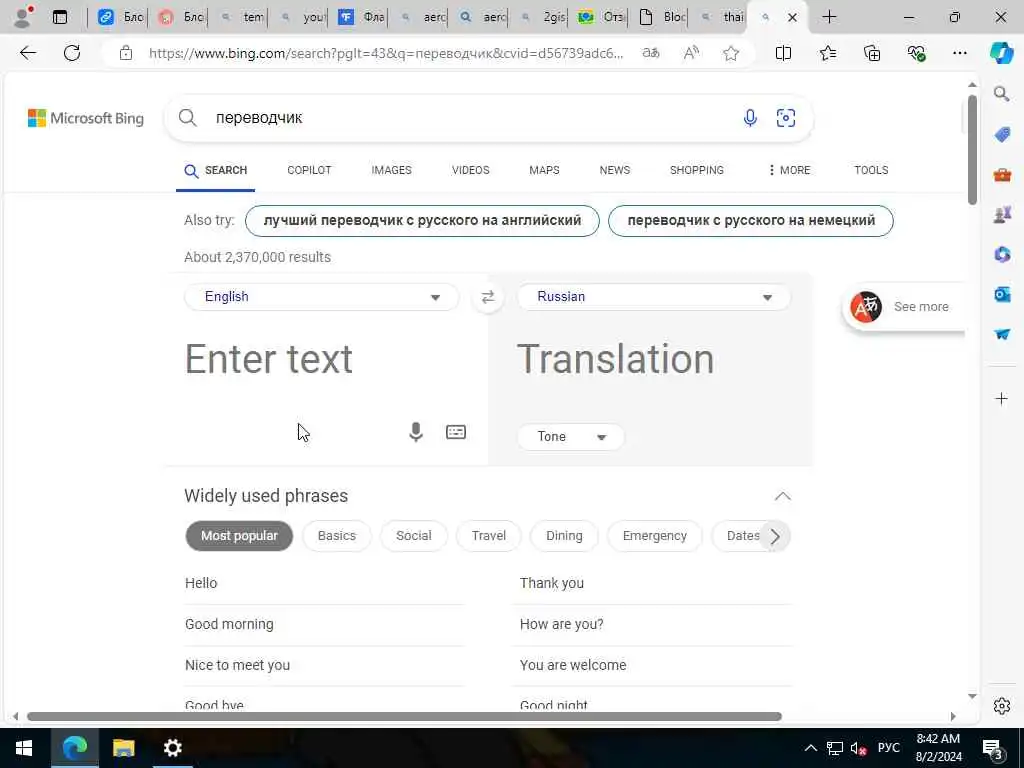
Task: Open Bing visual search camera icon
Action: [x=786, y=118]
